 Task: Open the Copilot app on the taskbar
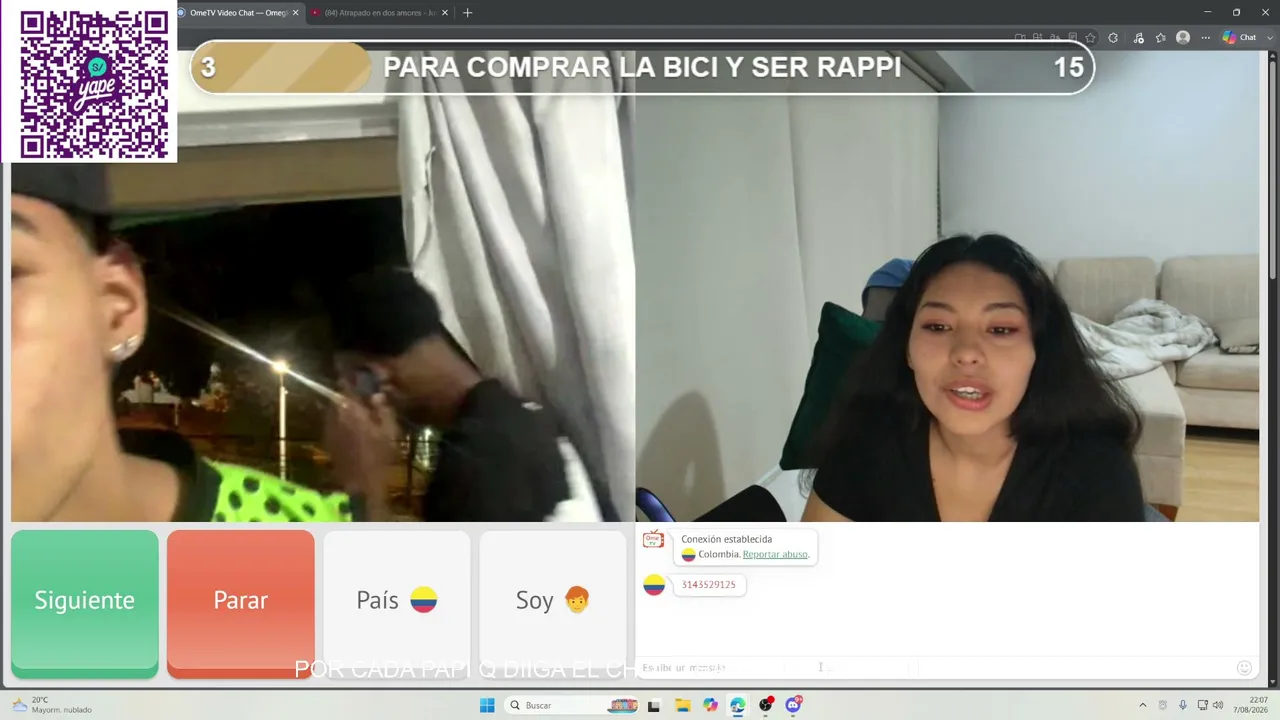click(x=710, y=705)
